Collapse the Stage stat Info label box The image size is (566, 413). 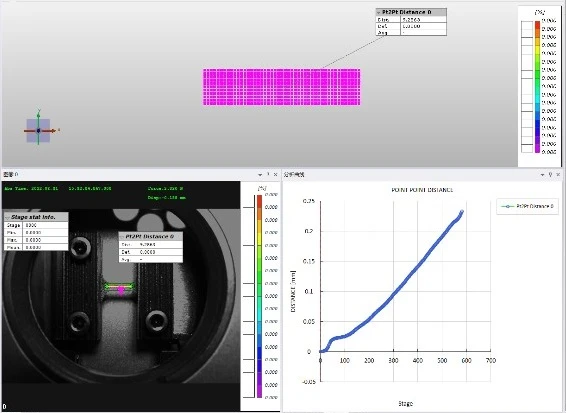coord(7,217)
